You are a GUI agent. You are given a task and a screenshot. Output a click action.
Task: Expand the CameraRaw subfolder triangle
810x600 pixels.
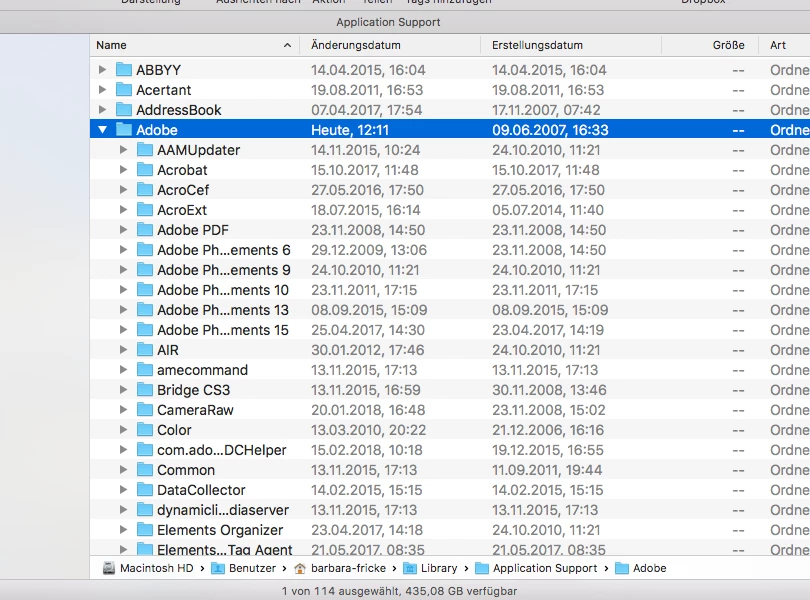[123, 410]
